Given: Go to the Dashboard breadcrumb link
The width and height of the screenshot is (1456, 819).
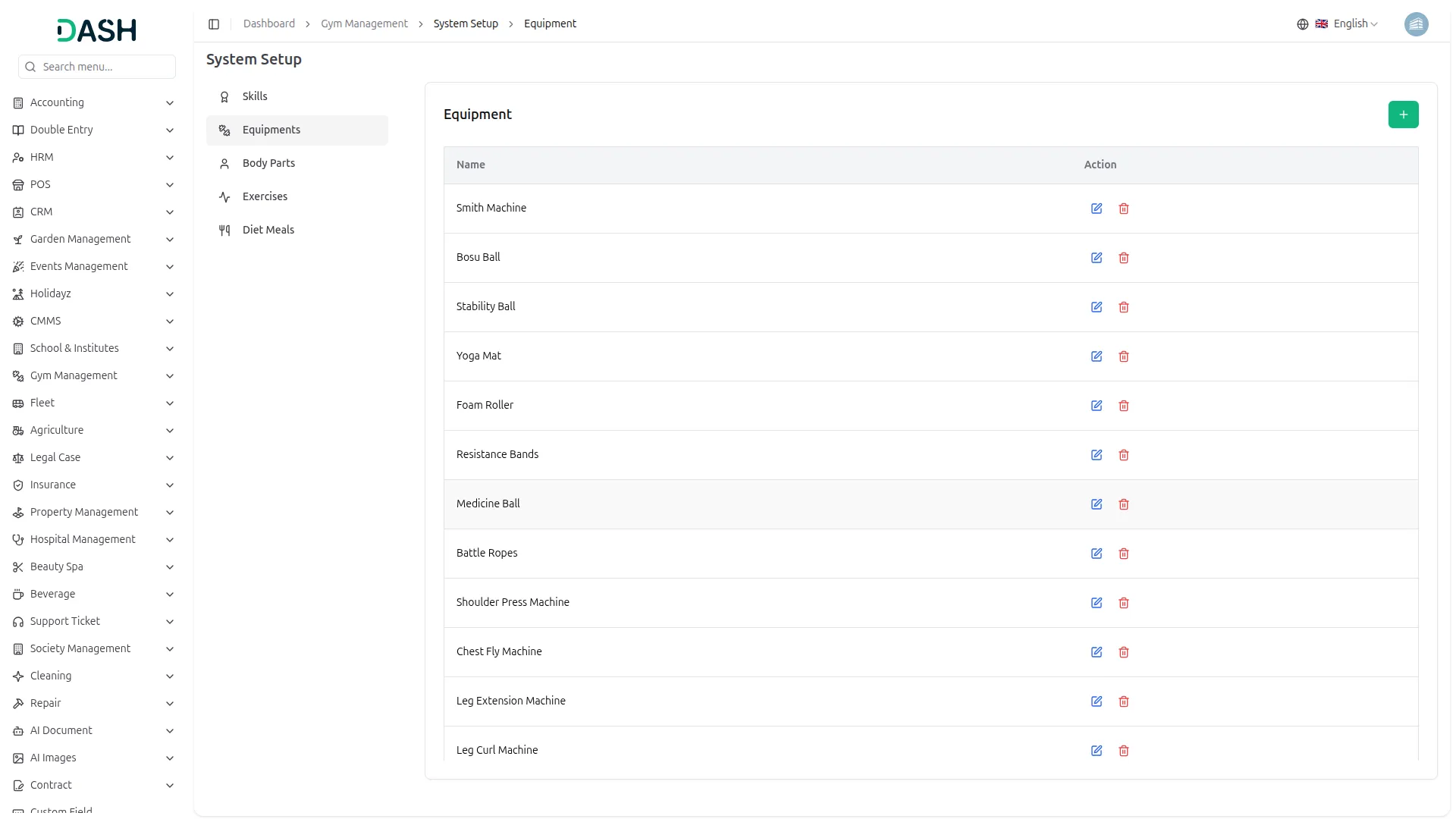Looking at the screenshot, I should coord(268,24).
